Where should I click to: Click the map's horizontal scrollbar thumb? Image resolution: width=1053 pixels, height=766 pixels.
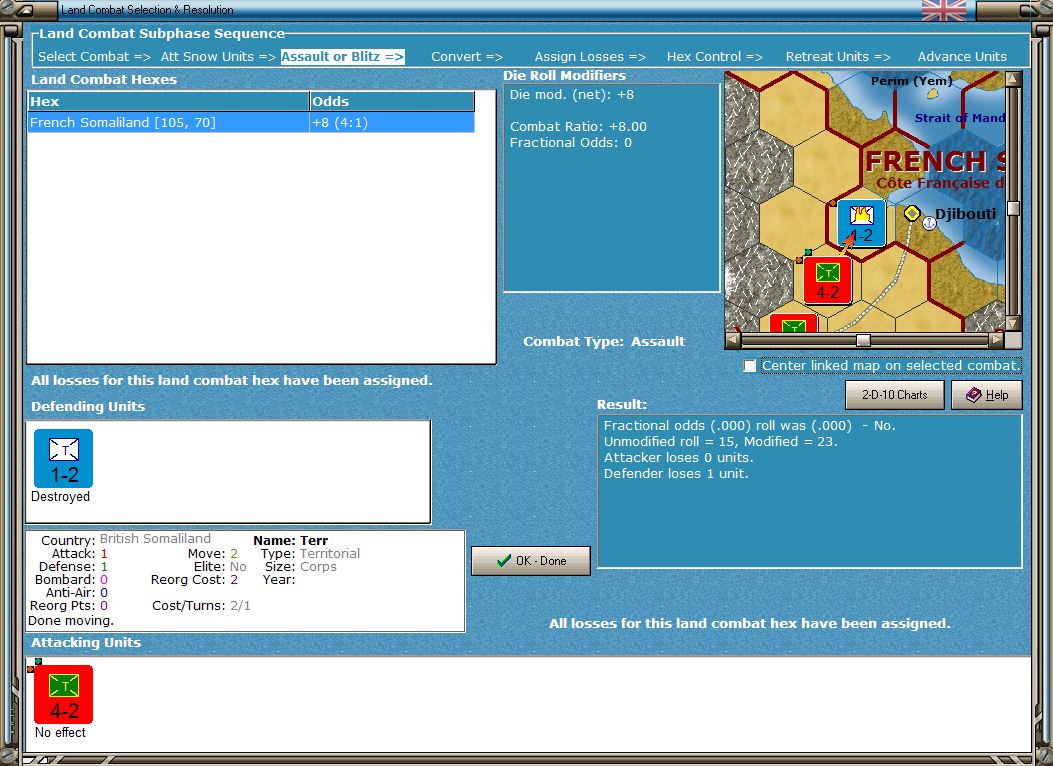pos(863,340)
